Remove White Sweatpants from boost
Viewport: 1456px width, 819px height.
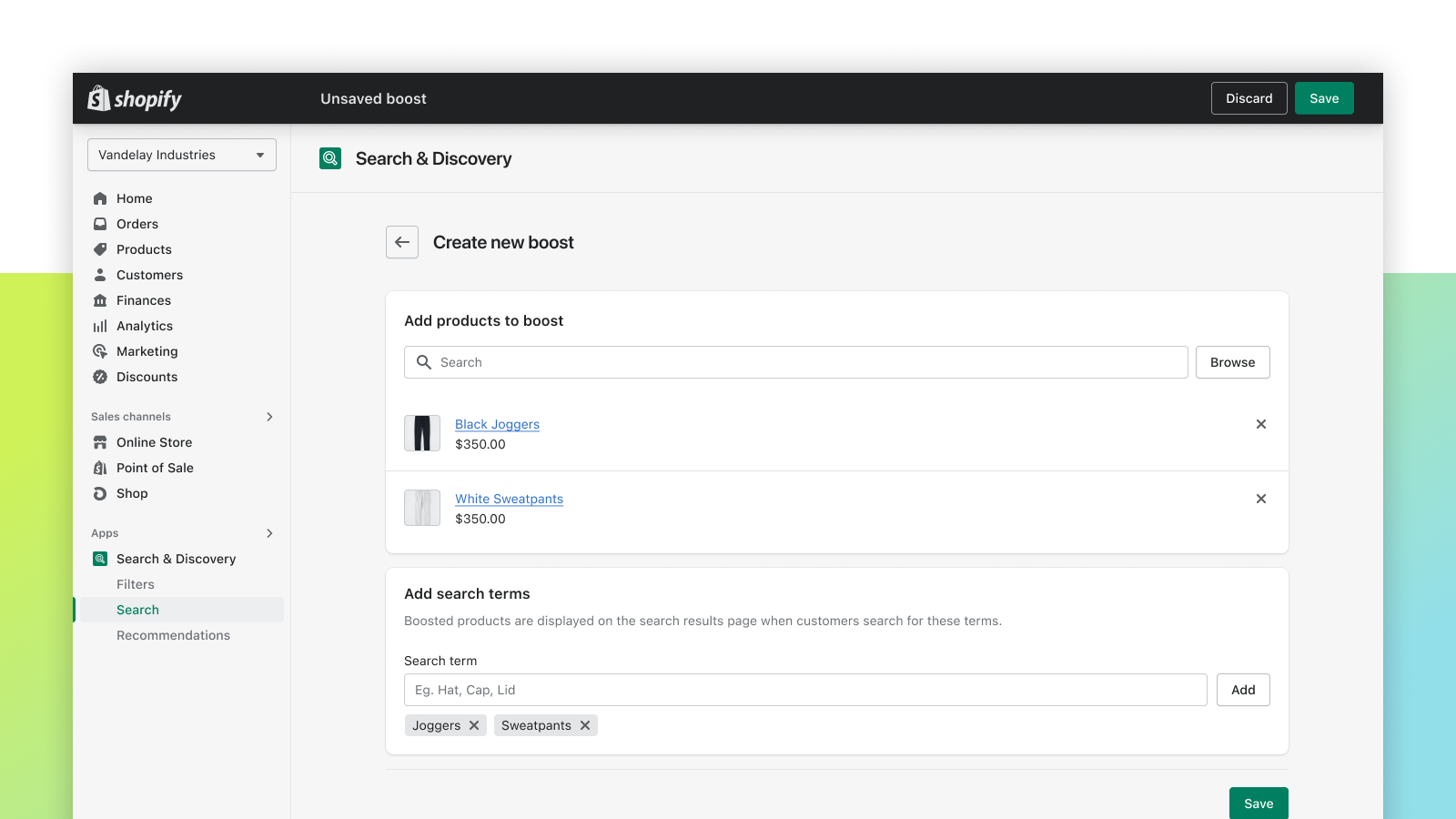(x=1261, y=499)
